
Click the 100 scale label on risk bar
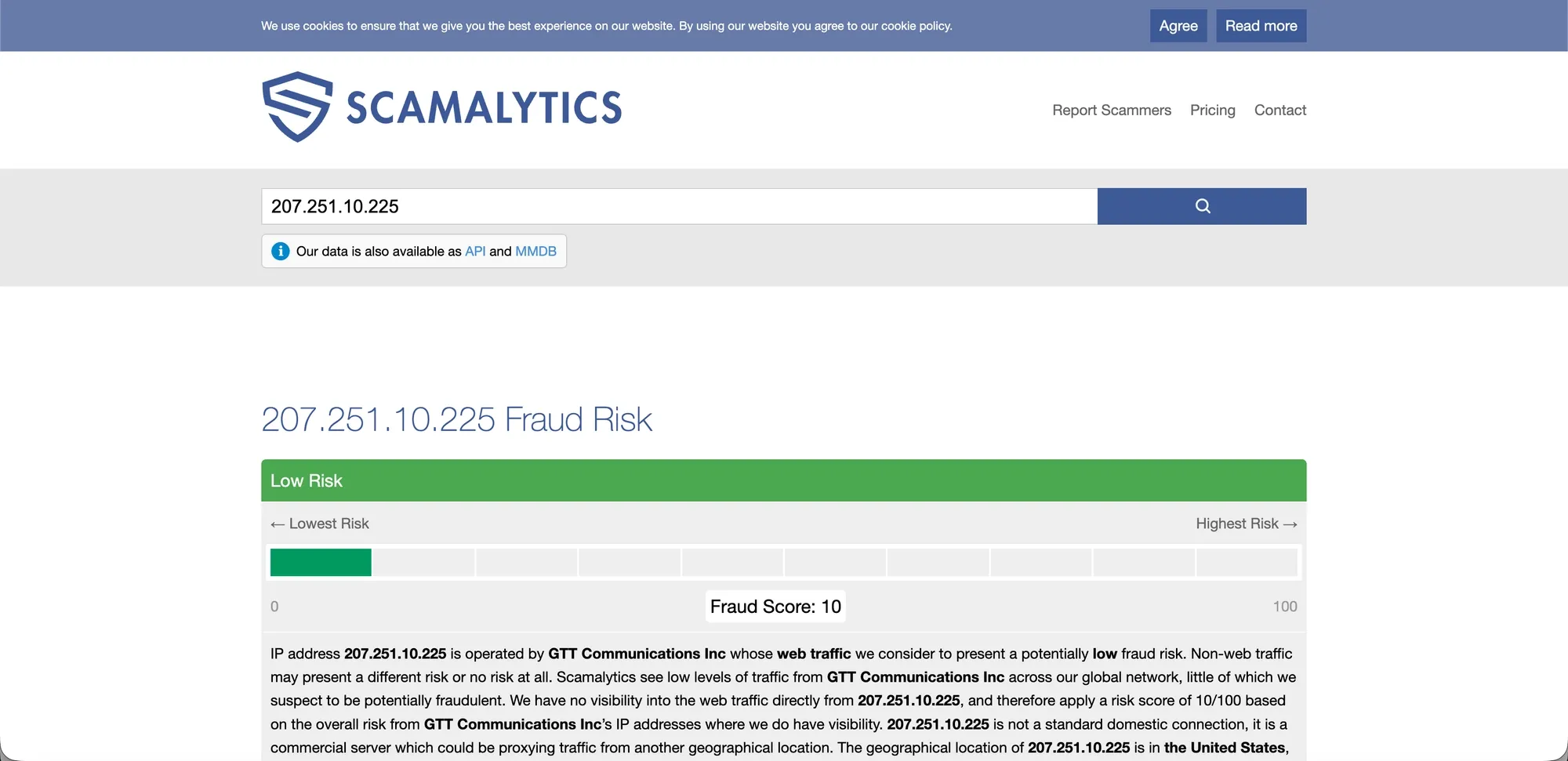pos(1287,606)
